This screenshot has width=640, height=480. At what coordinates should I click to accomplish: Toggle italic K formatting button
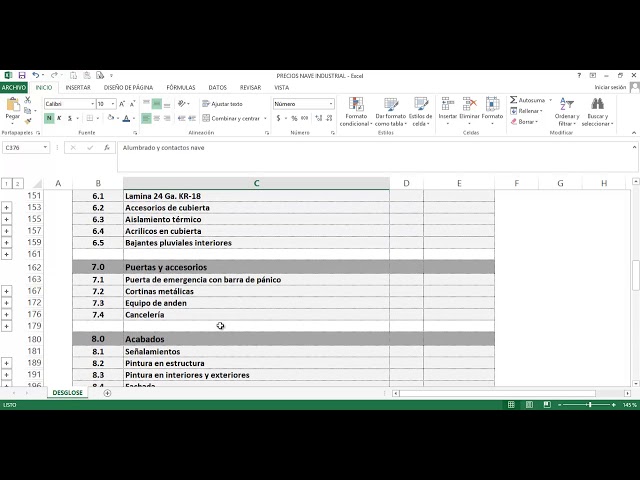click(x=59, y=118)
